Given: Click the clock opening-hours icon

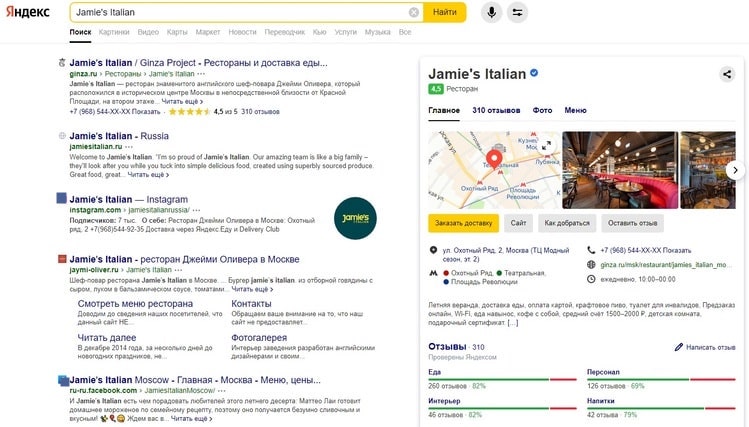Looking at the screenshot, I should (x=591, y=279).
